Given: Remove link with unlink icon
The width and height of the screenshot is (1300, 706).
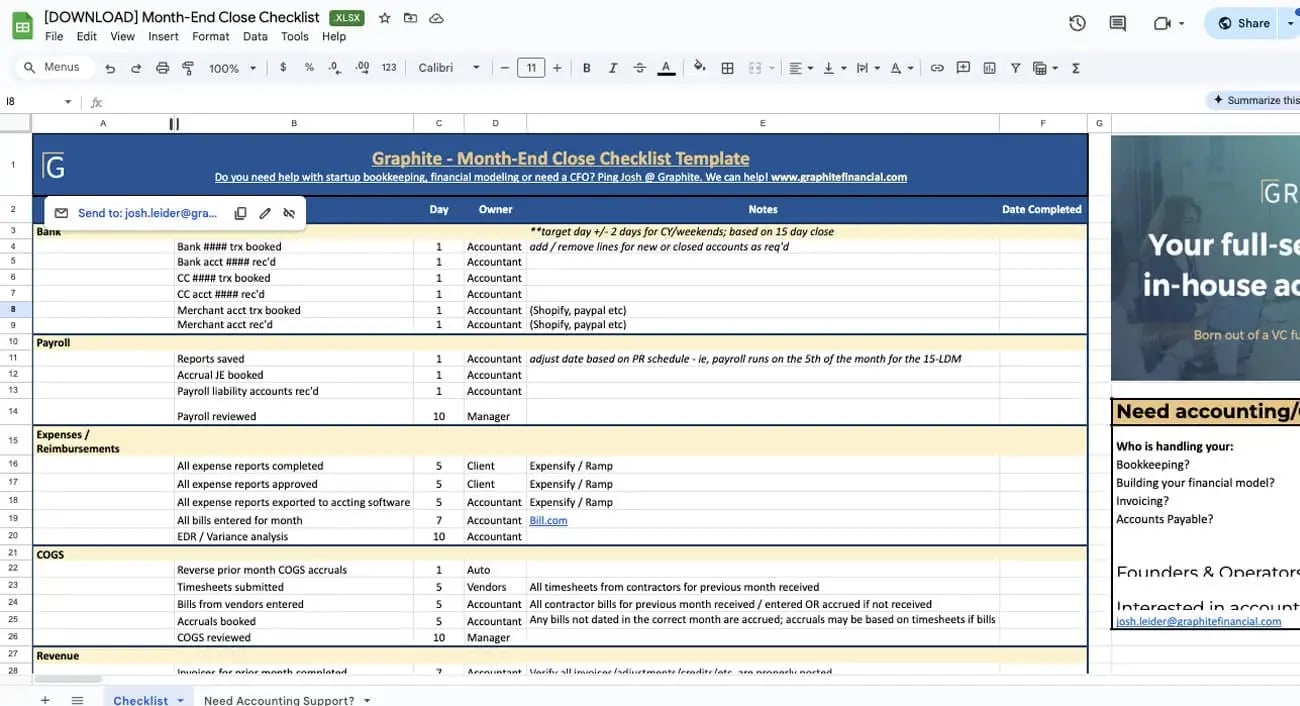Looking at the screenshot, I should pyautogui.click(x=289, y=213).
